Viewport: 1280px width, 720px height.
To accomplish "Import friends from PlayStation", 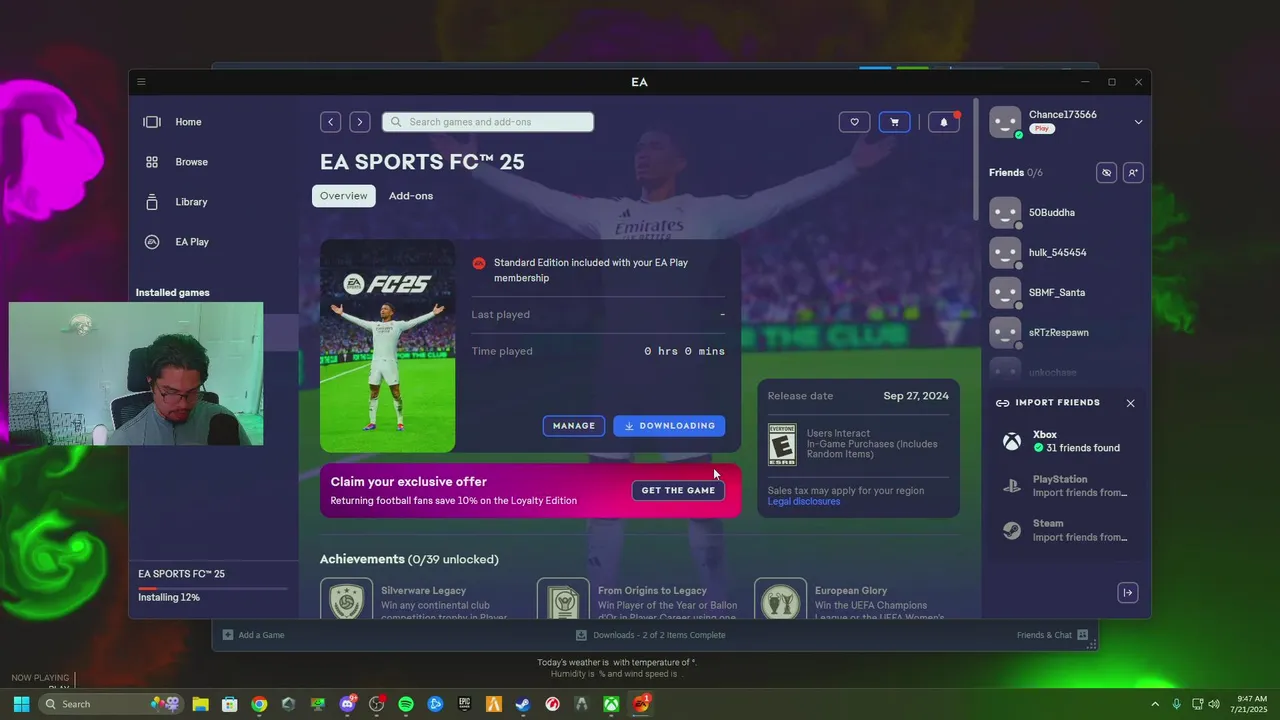I will point(1066,486).
